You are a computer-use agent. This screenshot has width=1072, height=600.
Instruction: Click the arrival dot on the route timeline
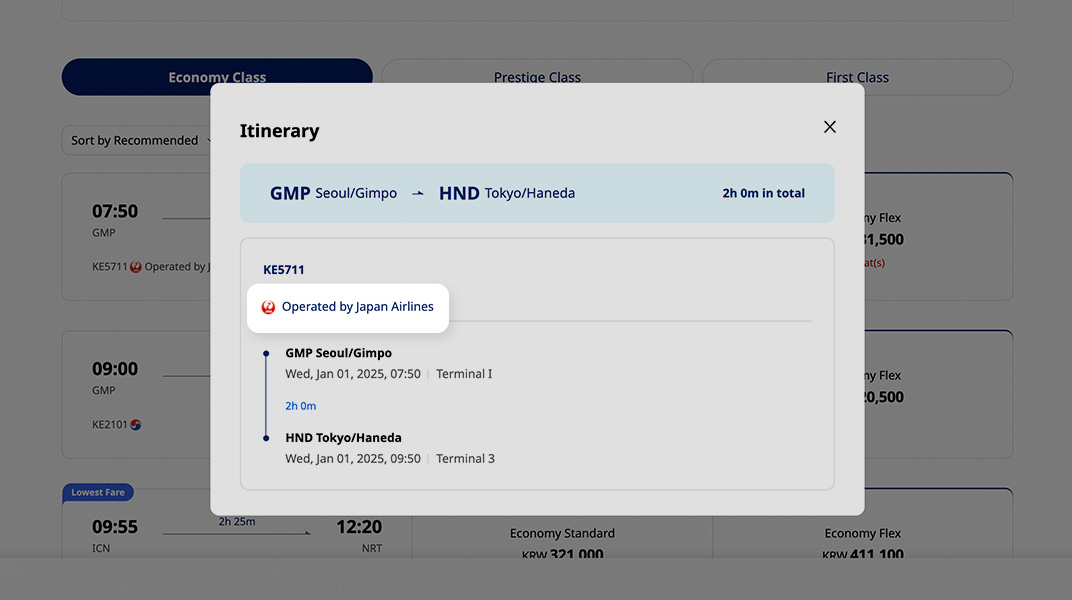click(x=266, y=438)
